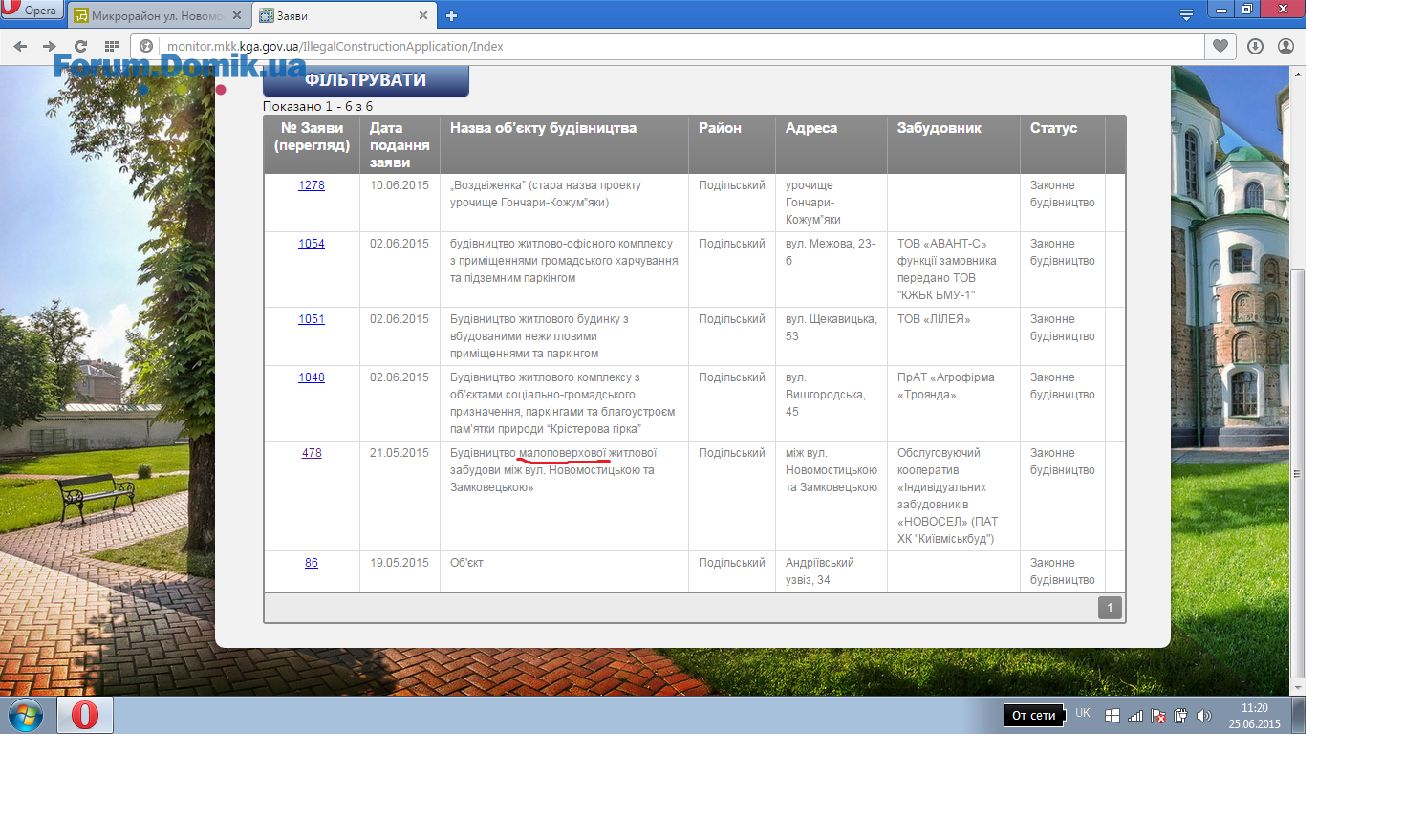Open application number 1048
This screenshot has height=840, width=1404.
(x=312, y=377)
